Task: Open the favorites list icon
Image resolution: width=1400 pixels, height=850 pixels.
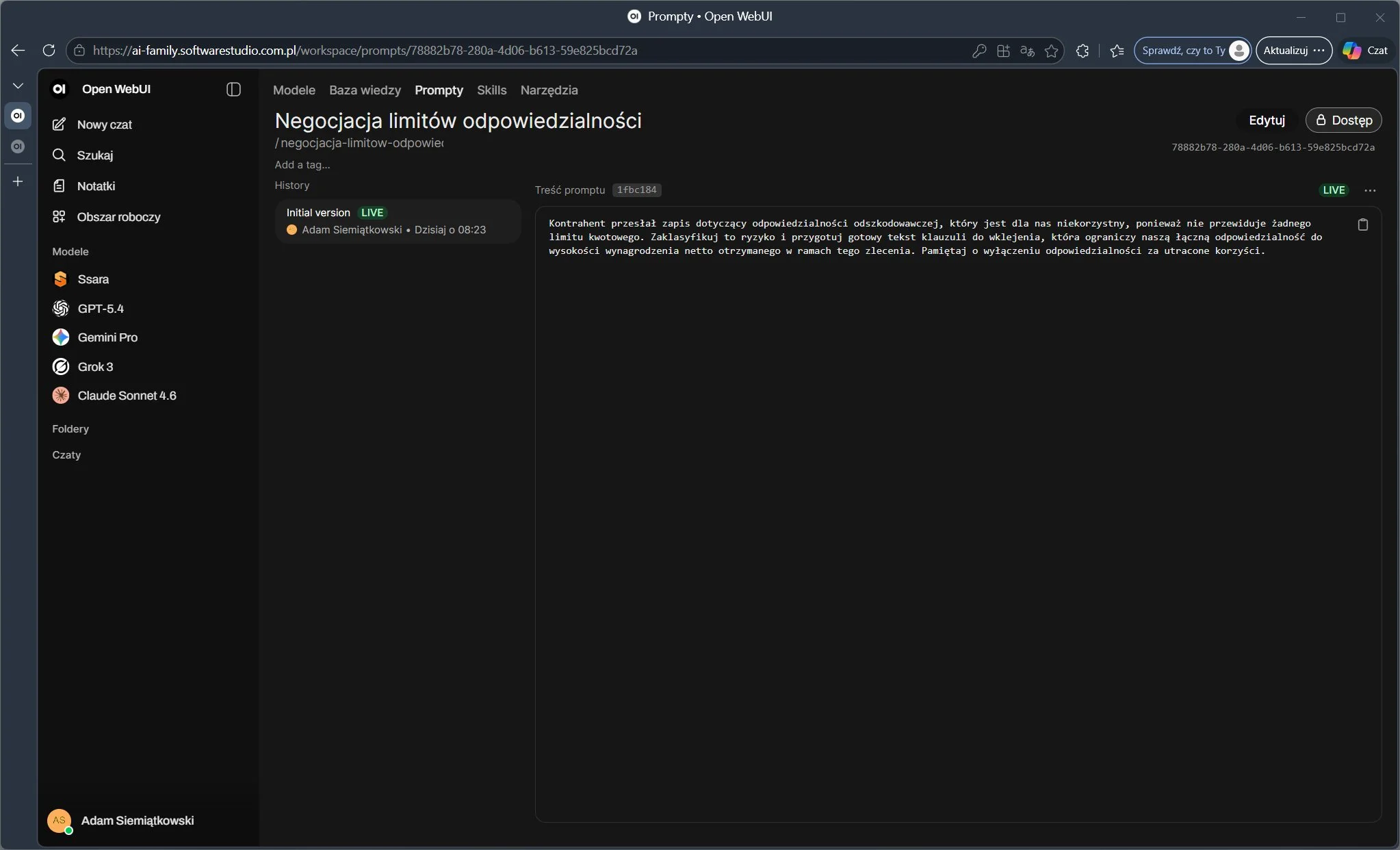Action: (x=1117, y=51)
